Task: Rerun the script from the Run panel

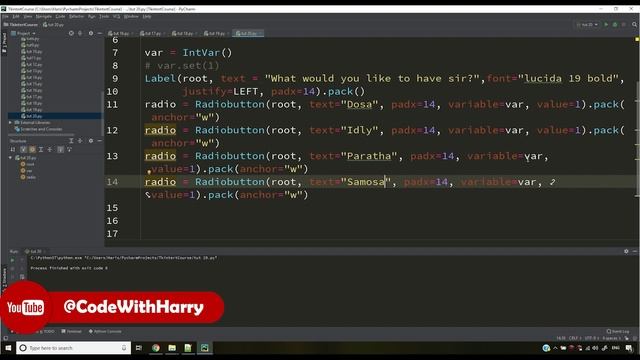Action: [12, 260]
